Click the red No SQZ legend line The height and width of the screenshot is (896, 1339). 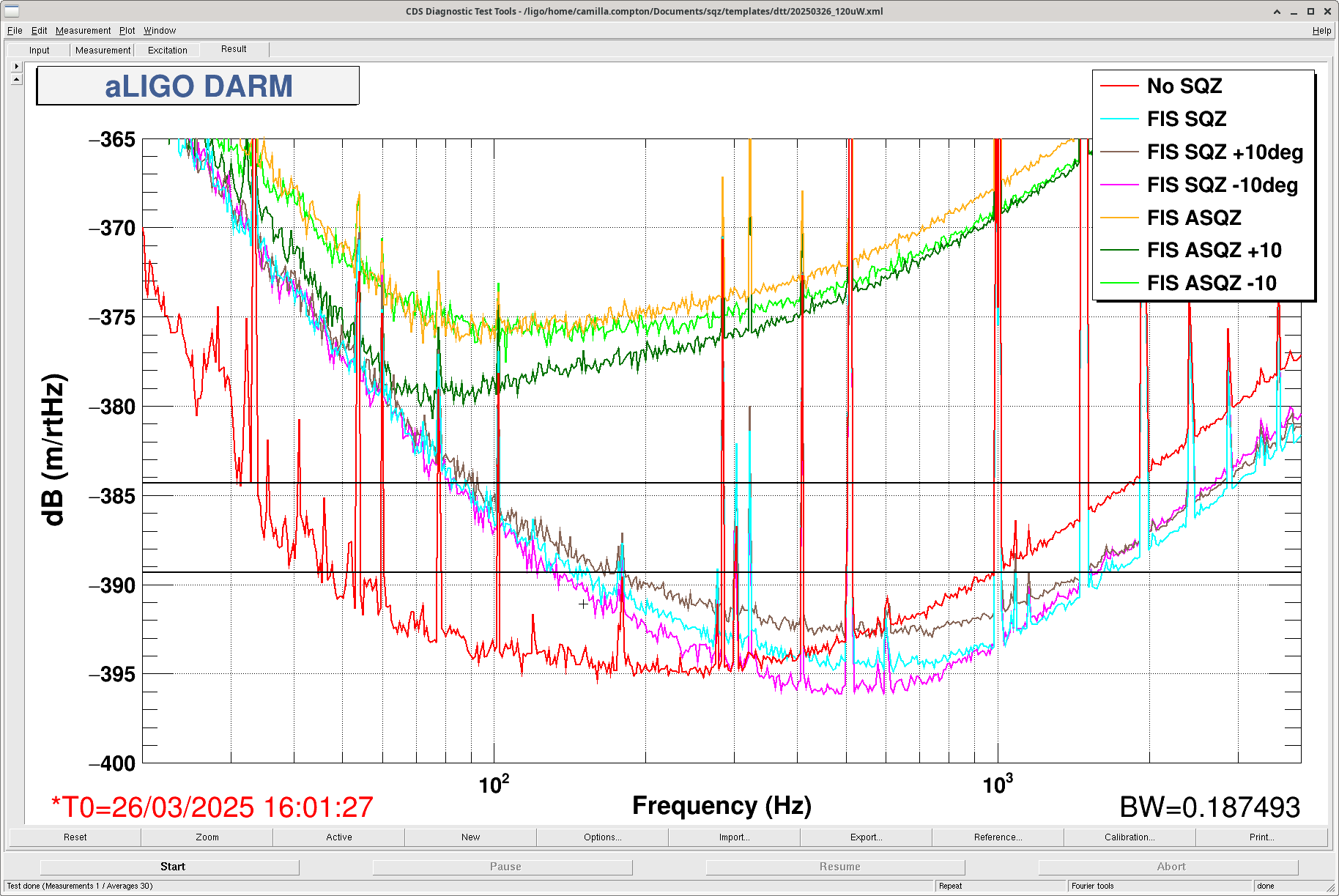point(1119,86)
